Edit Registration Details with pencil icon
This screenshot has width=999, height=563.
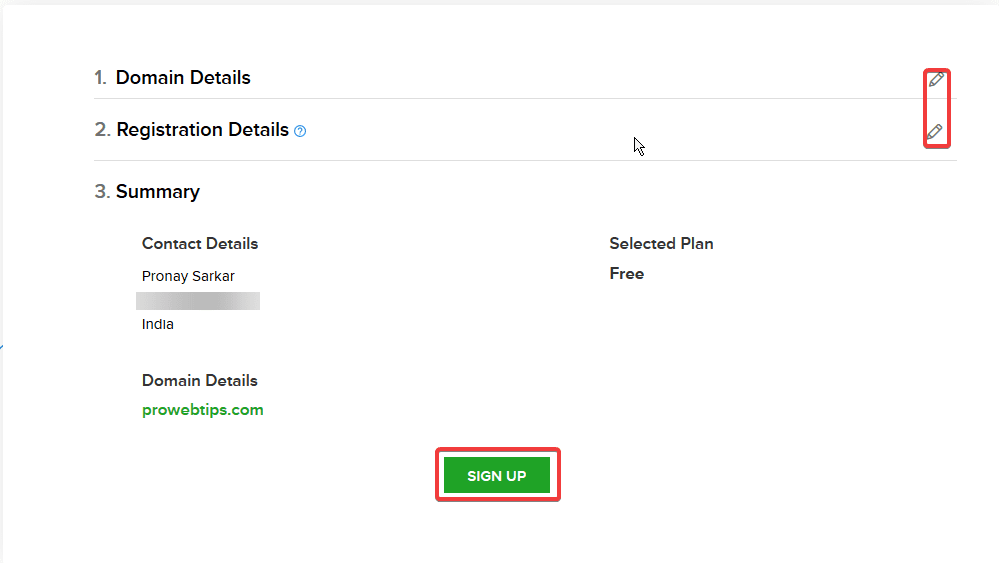click(x=935, y=132)
